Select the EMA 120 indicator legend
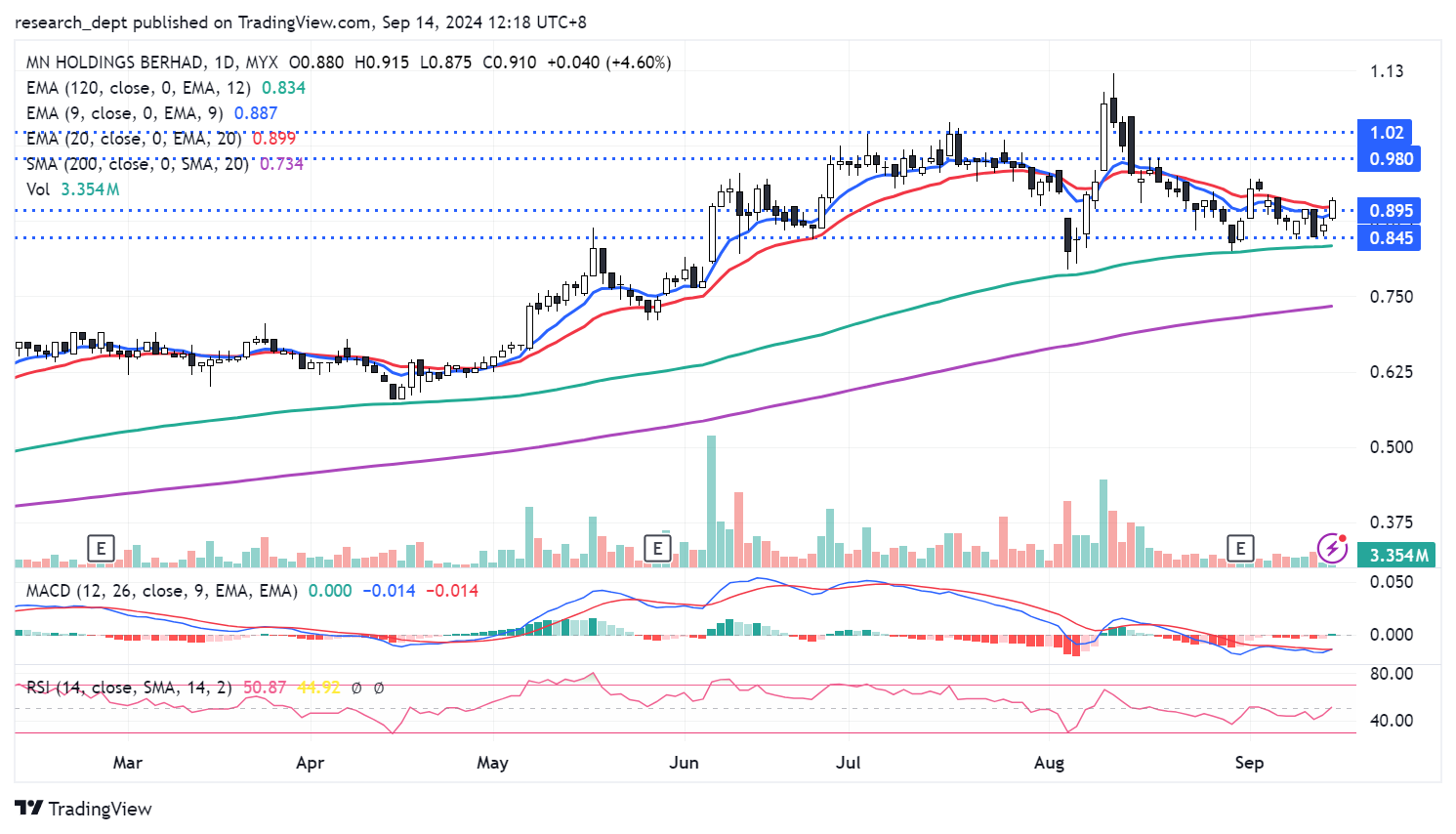 tap(137, 88)
